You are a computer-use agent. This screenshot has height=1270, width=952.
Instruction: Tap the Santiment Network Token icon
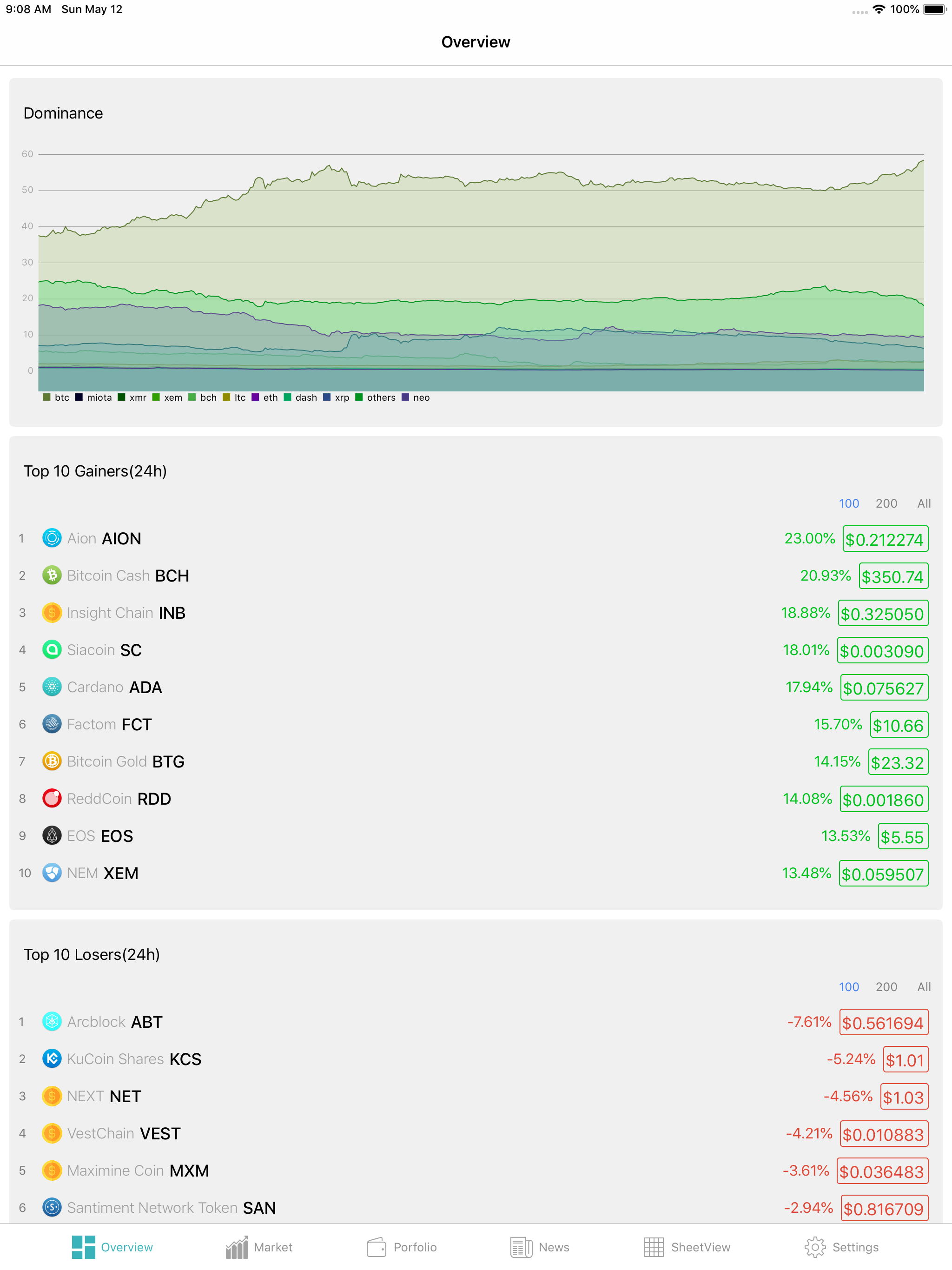52,1207
